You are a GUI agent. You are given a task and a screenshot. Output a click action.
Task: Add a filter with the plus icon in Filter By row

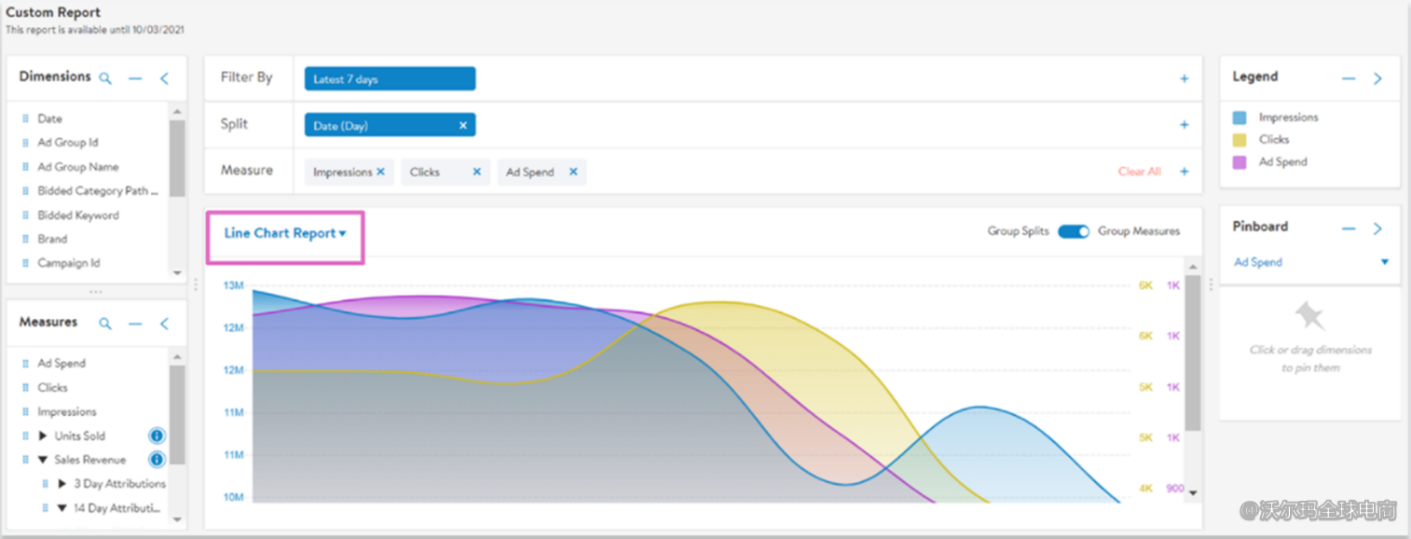pyautogui.click(x=1184, y=78)
